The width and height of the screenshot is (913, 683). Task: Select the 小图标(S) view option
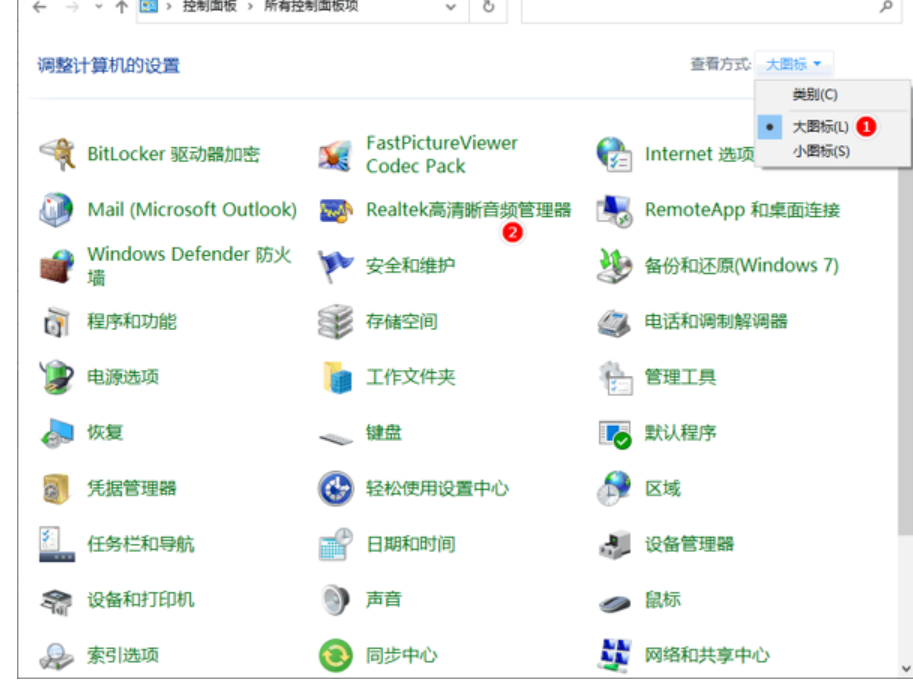click(820, 152)
